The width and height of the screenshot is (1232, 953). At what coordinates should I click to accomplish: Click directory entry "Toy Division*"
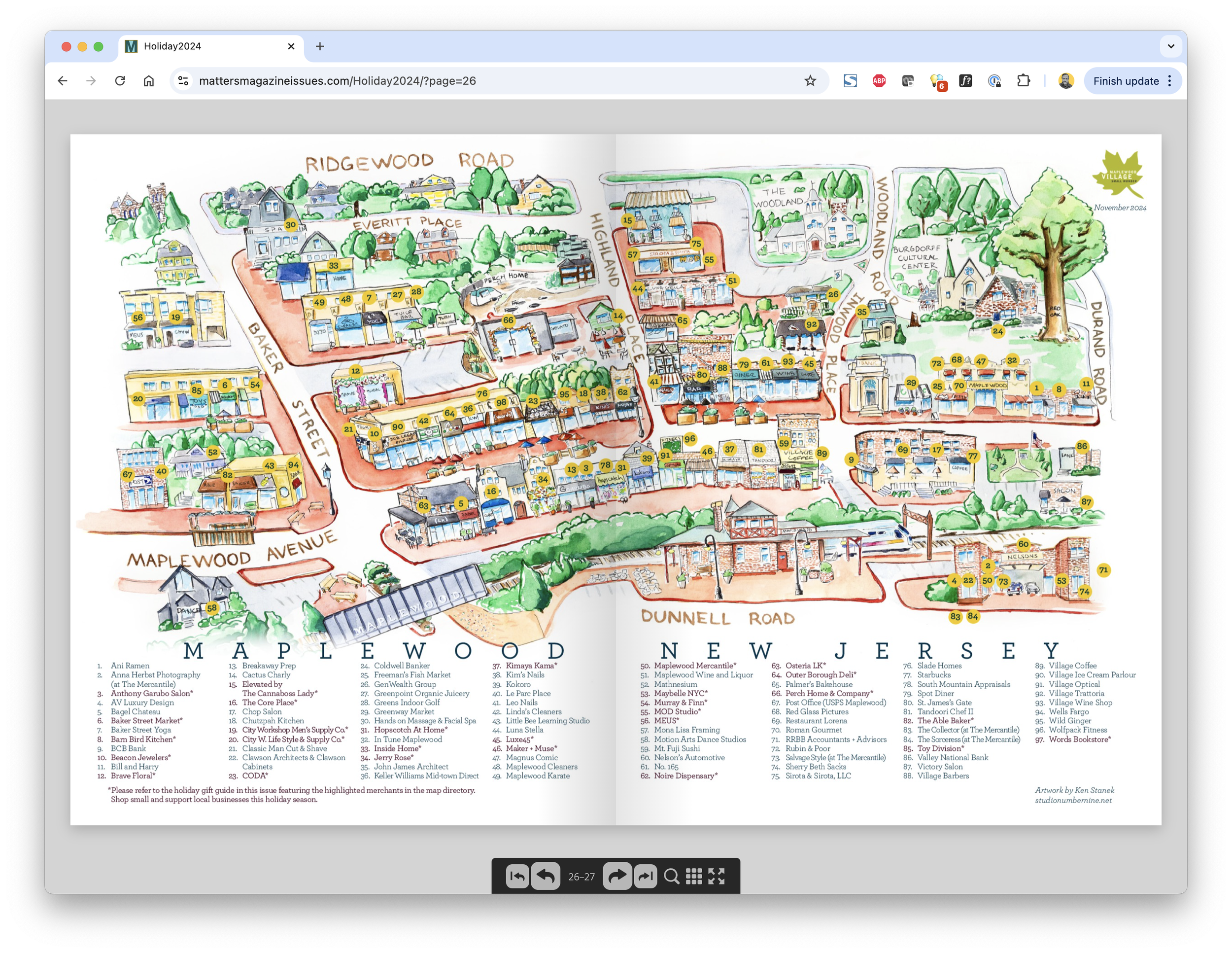pyautogui.click(x=940, y=748)
